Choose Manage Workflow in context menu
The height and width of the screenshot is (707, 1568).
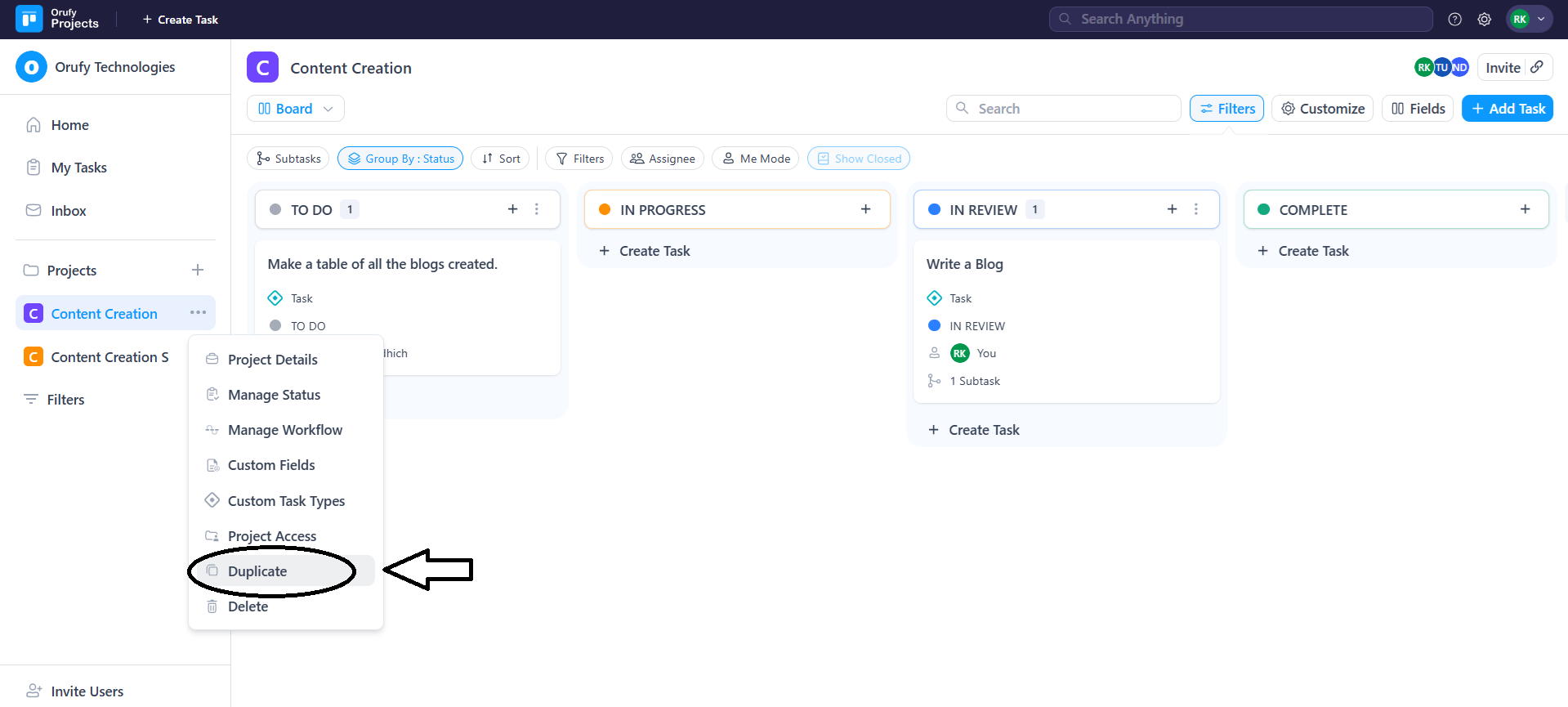284,430
